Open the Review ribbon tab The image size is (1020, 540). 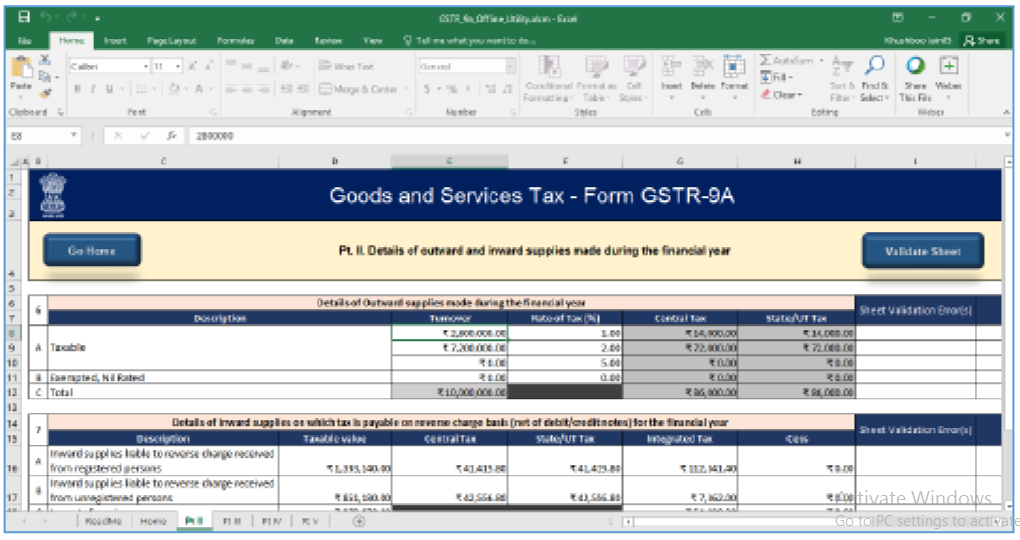point(329,40)
